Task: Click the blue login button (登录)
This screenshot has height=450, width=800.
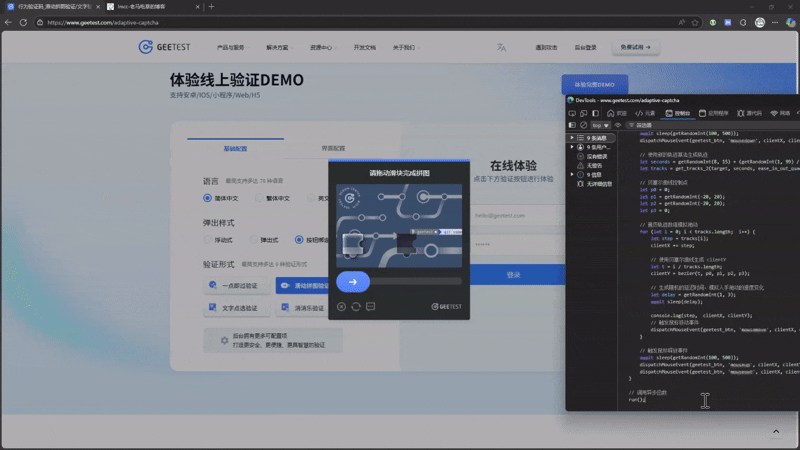Action: 513,275
